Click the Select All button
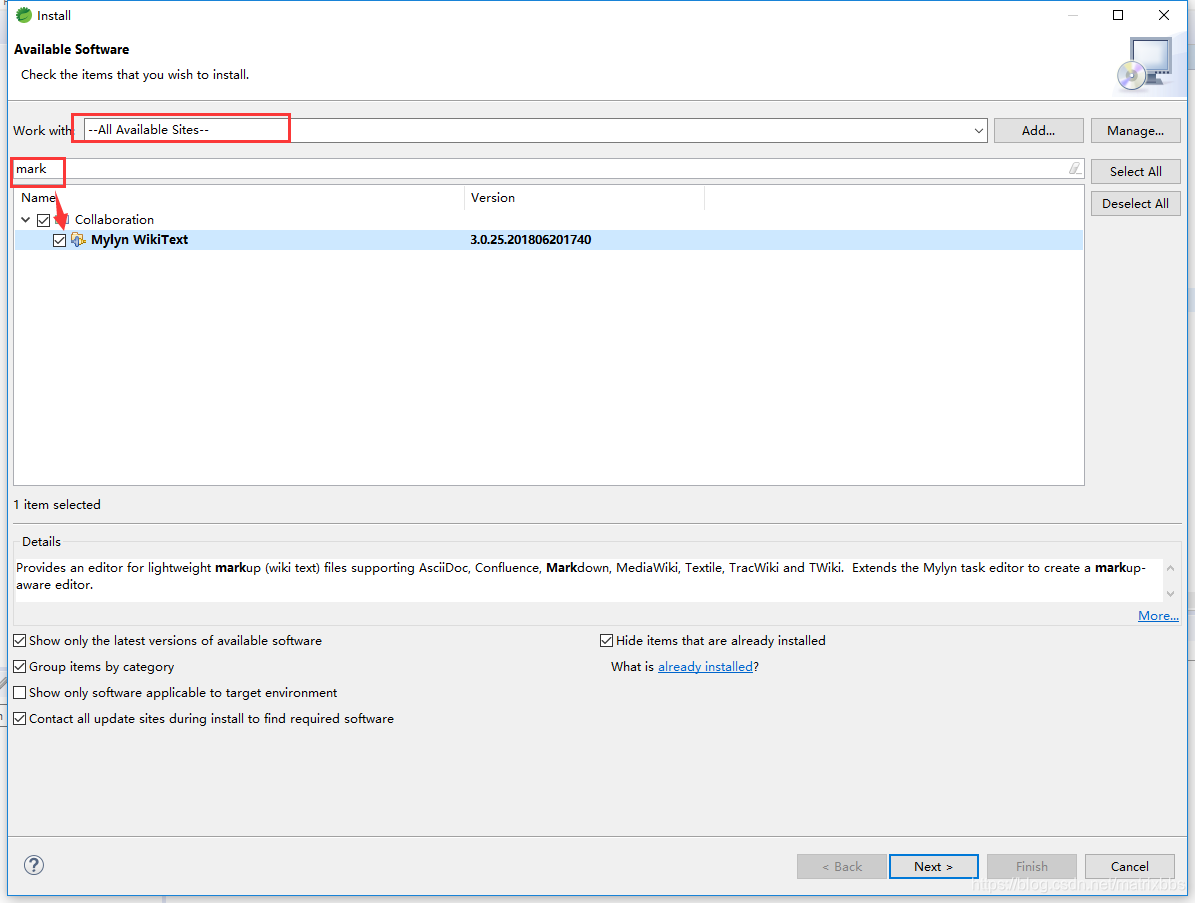 click(x=1135, y=171)
